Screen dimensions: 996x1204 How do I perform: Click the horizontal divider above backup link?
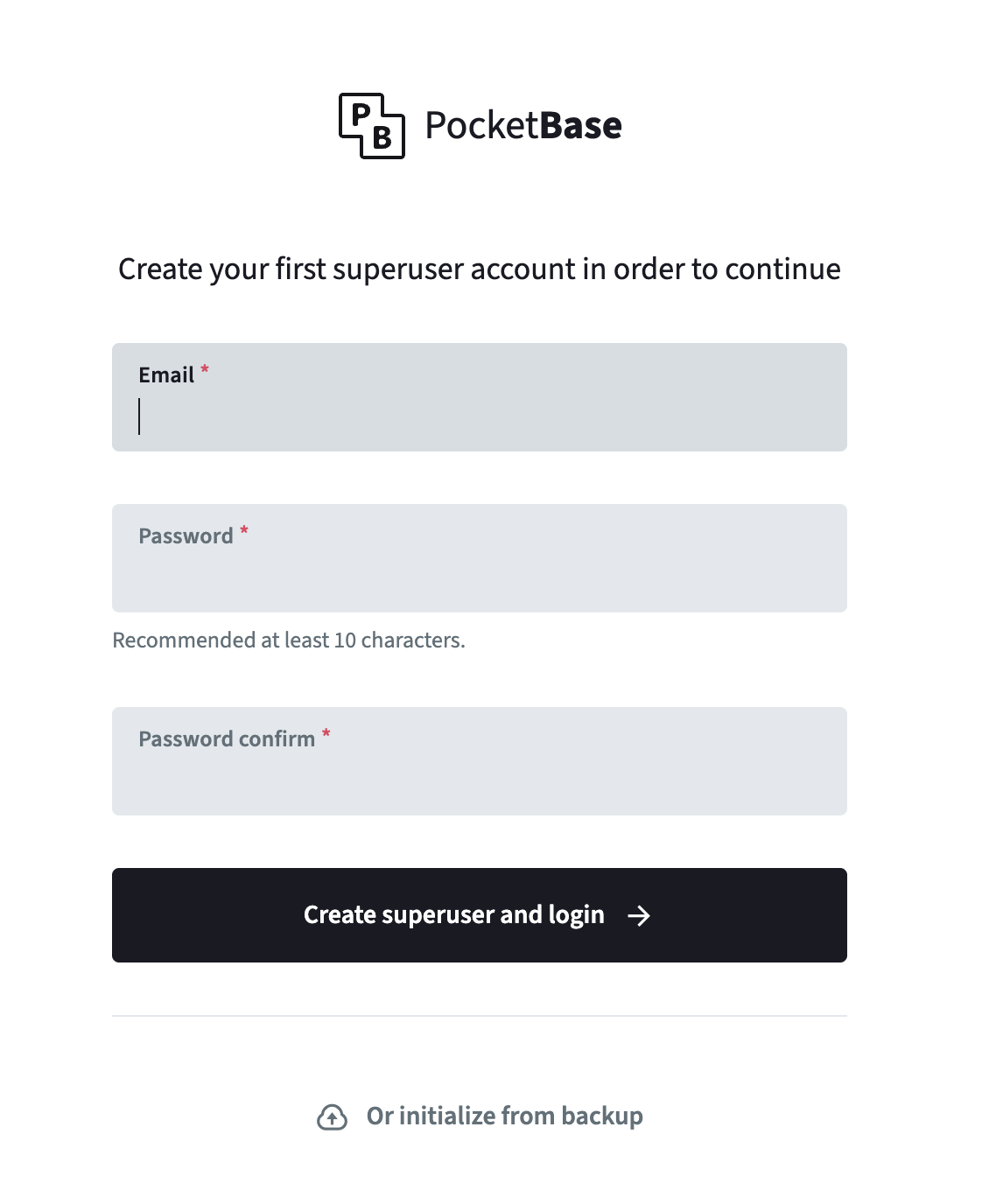point(480,1016)
